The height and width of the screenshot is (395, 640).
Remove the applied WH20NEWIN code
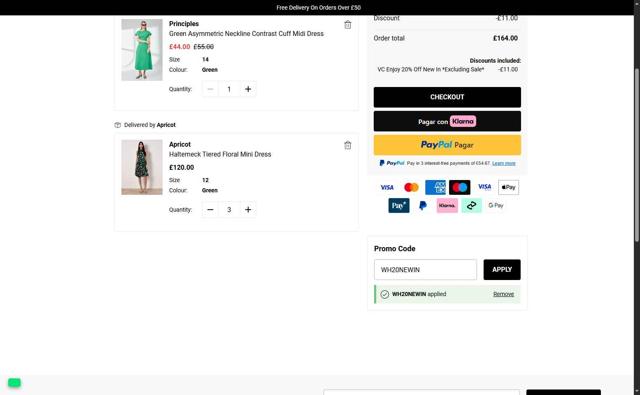(503, 294)
